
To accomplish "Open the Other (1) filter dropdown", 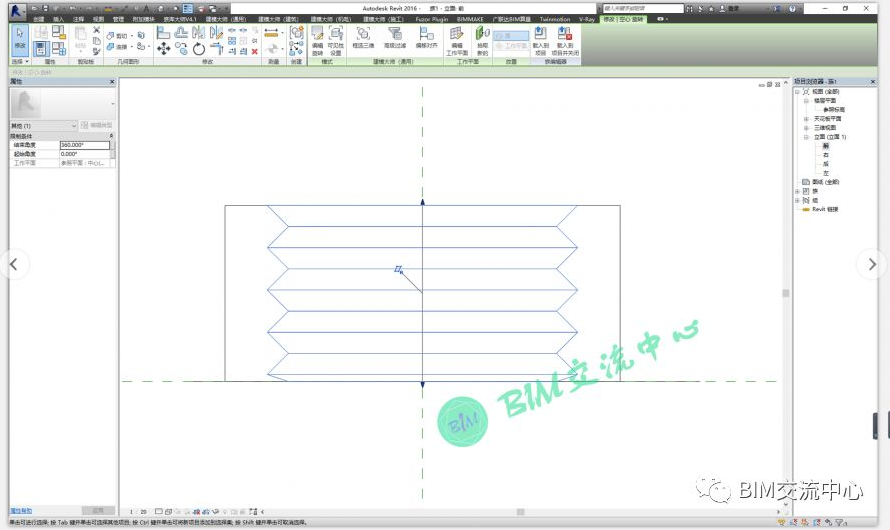I will pyautogui.click(x=43, y=125).
